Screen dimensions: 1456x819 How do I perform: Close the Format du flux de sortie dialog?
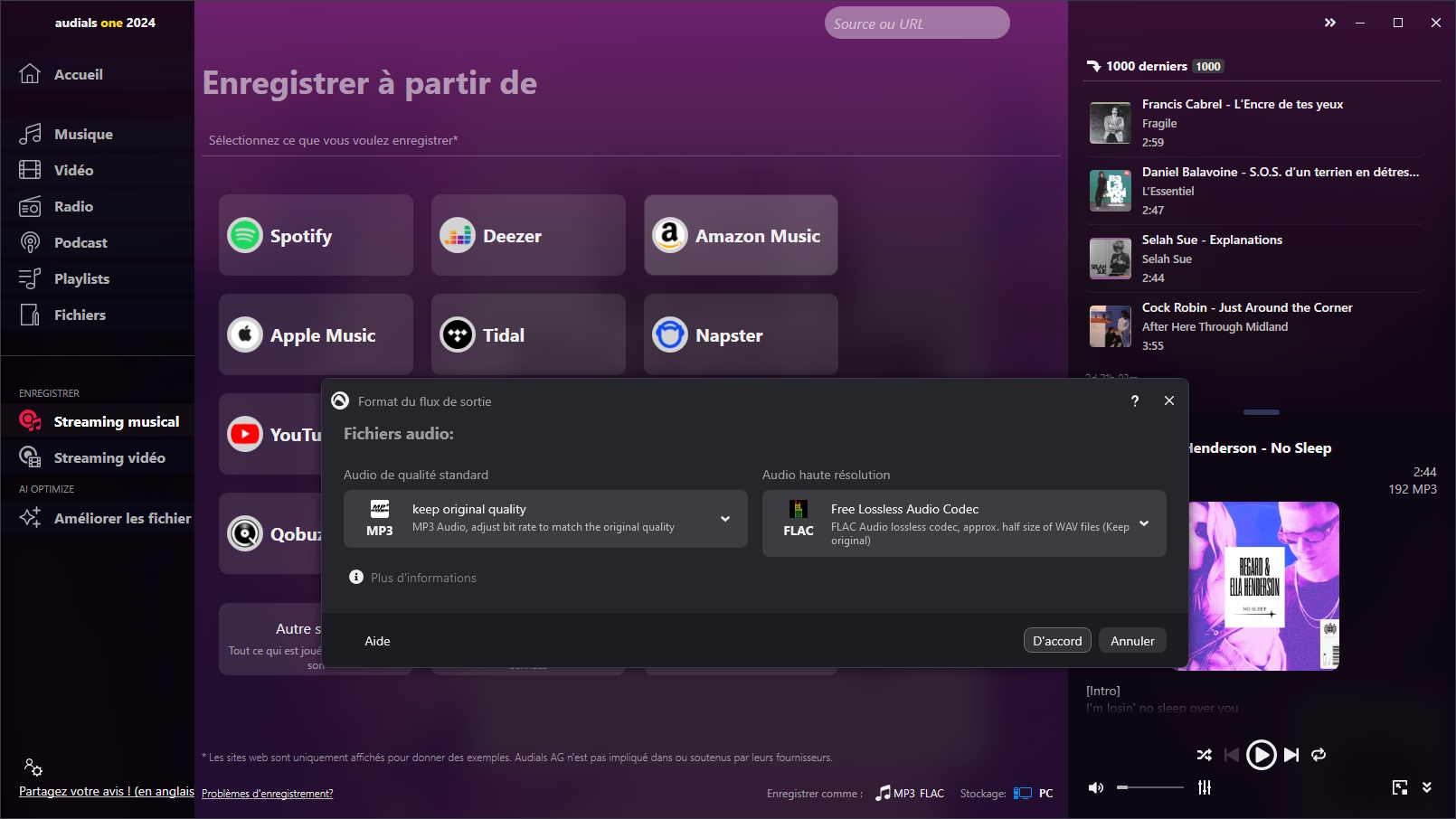coord(1169,400)
